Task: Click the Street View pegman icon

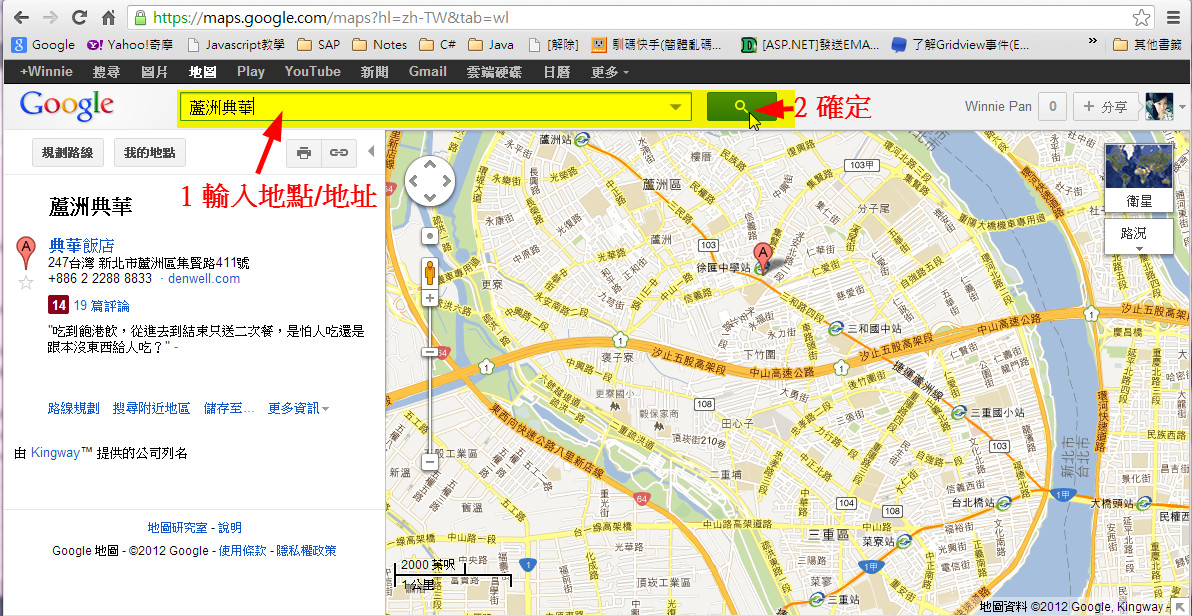Action: [x=430, y=272]
